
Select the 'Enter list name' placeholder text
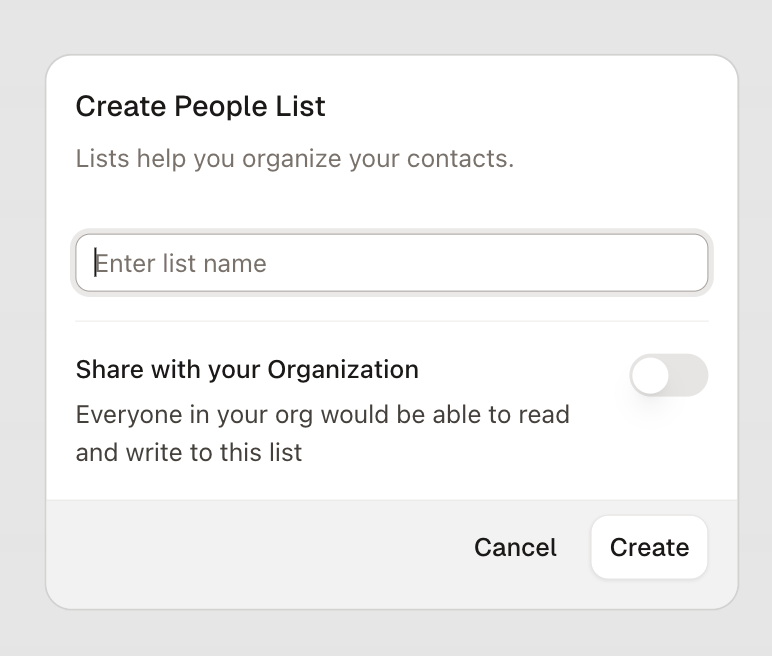pos(180,263)
